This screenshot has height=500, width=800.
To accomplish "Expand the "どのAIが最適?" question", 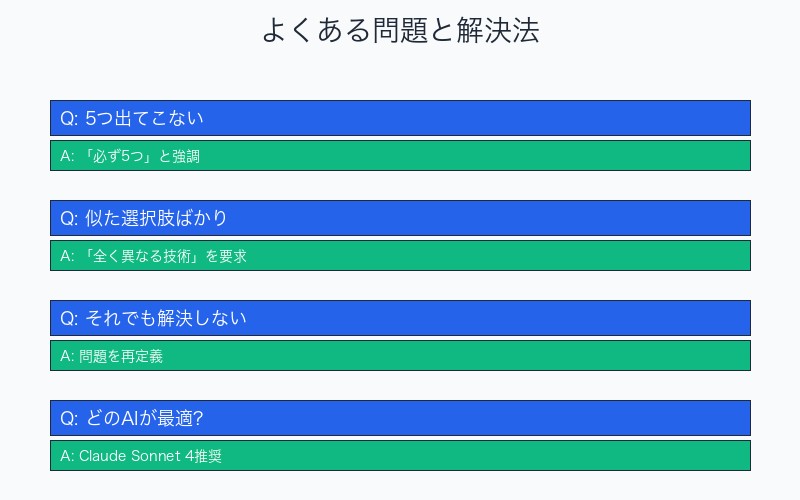I will pos(400,418).
